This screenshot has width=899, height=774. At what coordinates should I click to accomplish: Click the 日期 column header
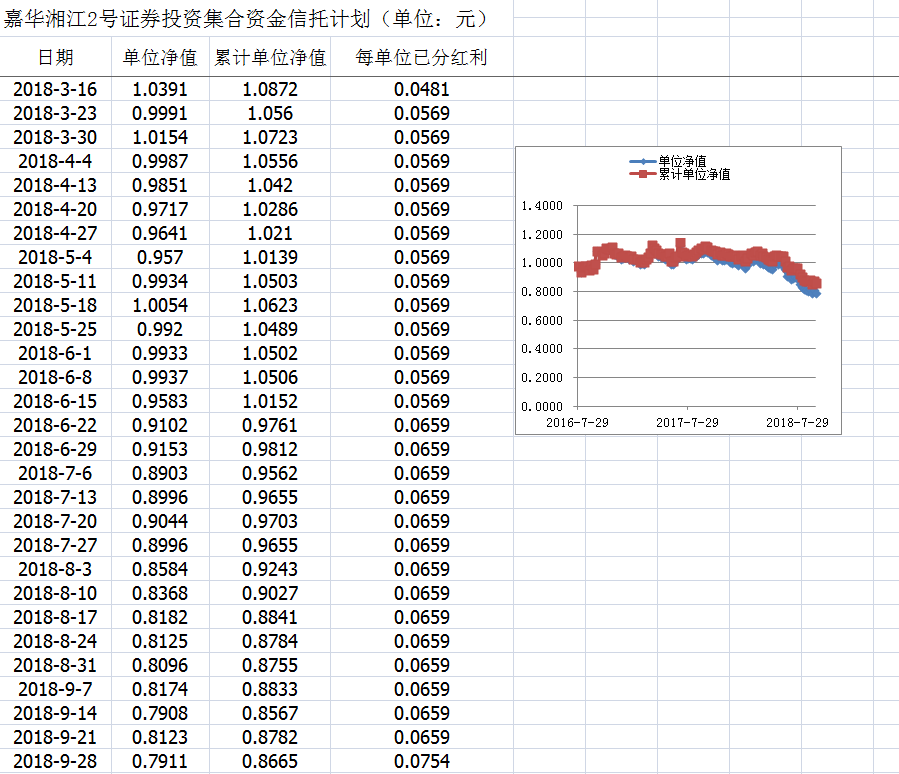pos(56,57)
